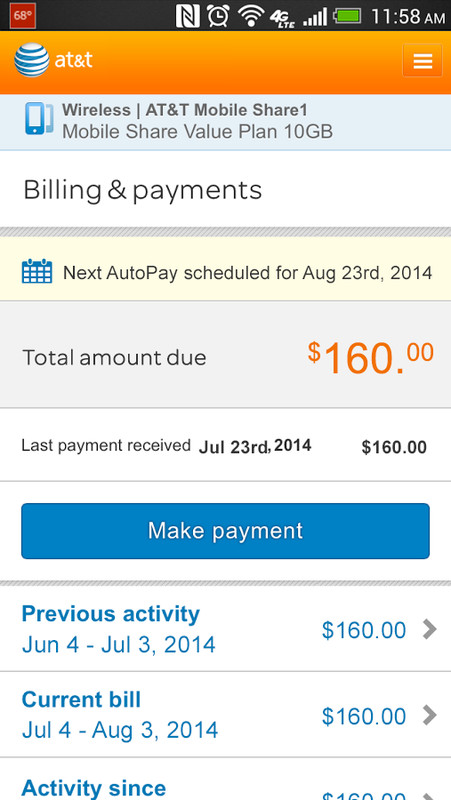
Task: Tap the $160.00 total amount due
Action: 370,358
